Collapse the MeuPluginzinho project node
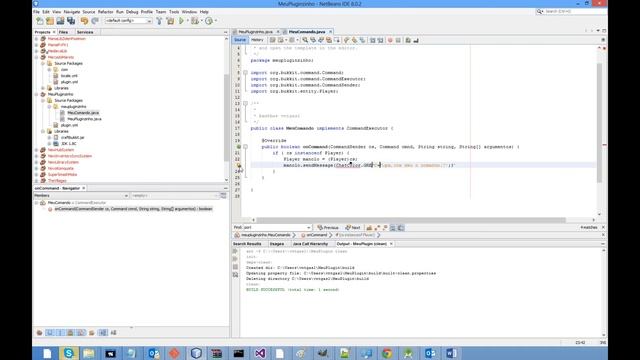 [x=36, y=94]
